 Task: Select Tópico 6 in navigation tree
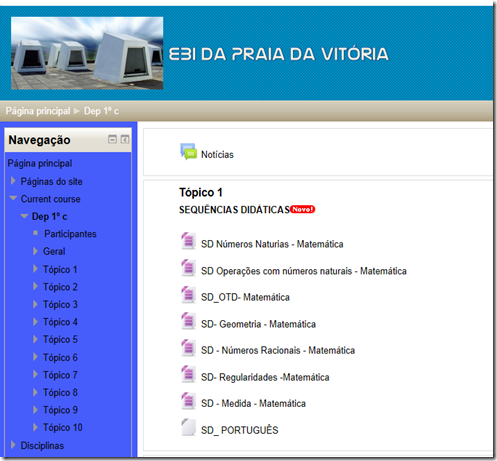(x=60, y=357)
